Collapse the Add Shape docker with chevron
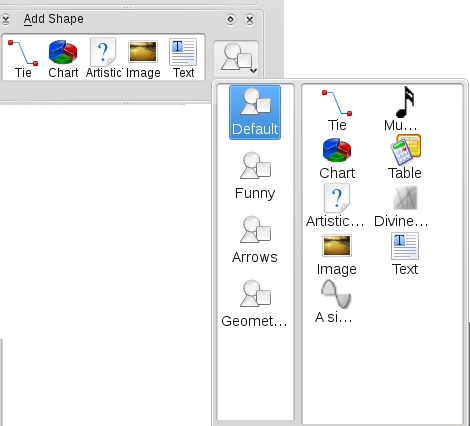This screenshot has width=470, height=426. (x=5, y=19)
